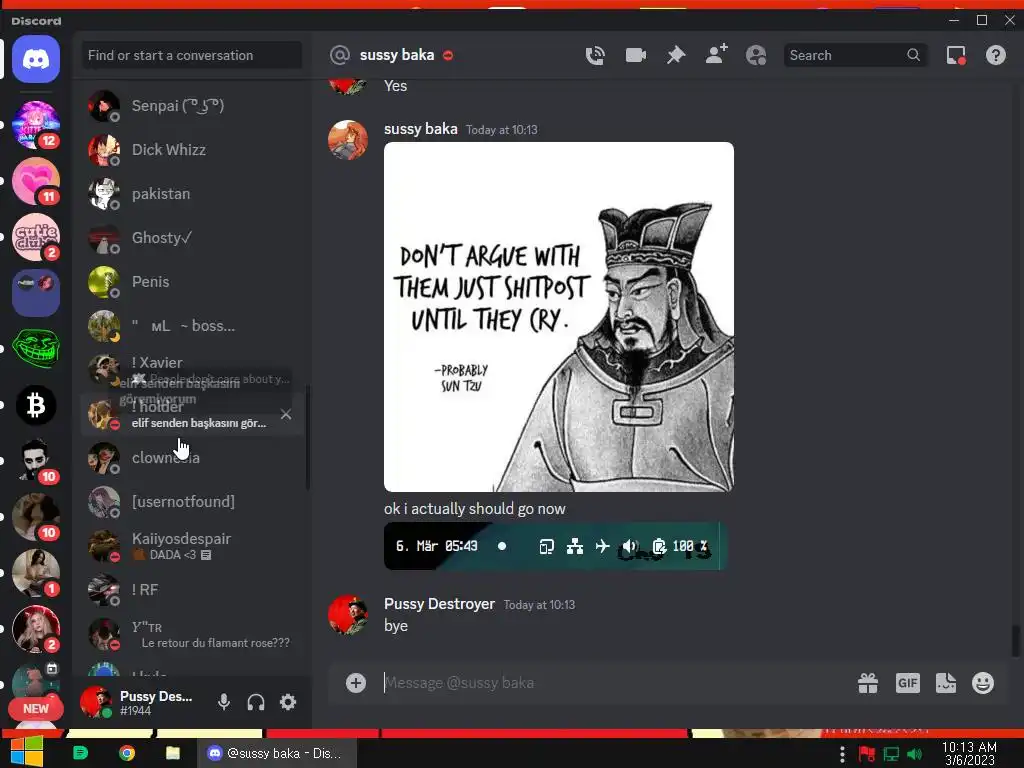
Task: Select the Penis direct message
Action: point(191,282)
